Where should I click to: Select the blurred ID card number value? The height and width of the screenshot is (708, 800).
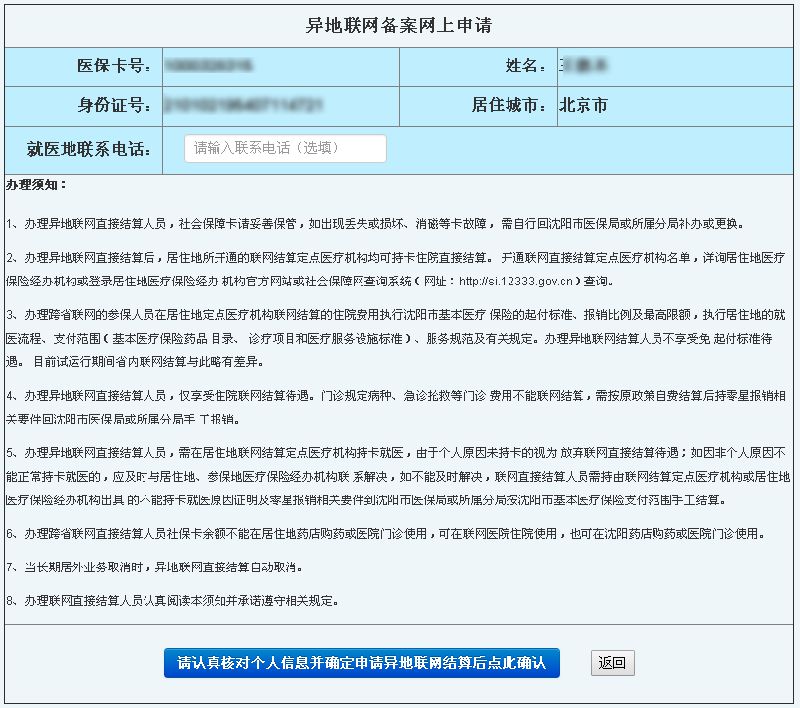tap(243, 105)
